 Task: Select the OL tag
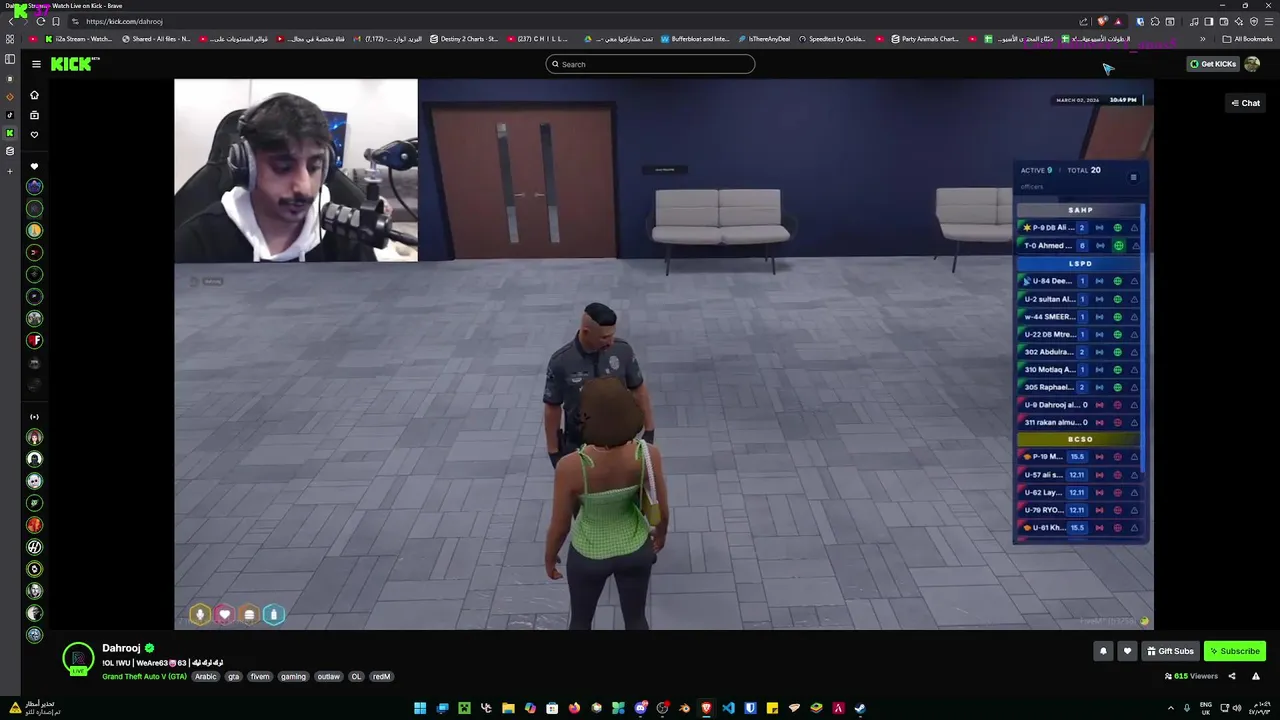coord(356,676)
